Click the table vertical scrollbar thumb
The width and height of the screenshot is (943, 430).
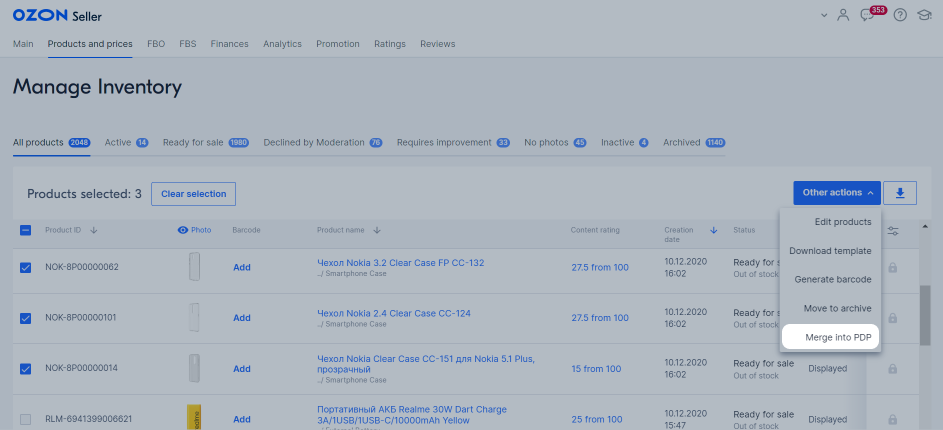point(925,316)
